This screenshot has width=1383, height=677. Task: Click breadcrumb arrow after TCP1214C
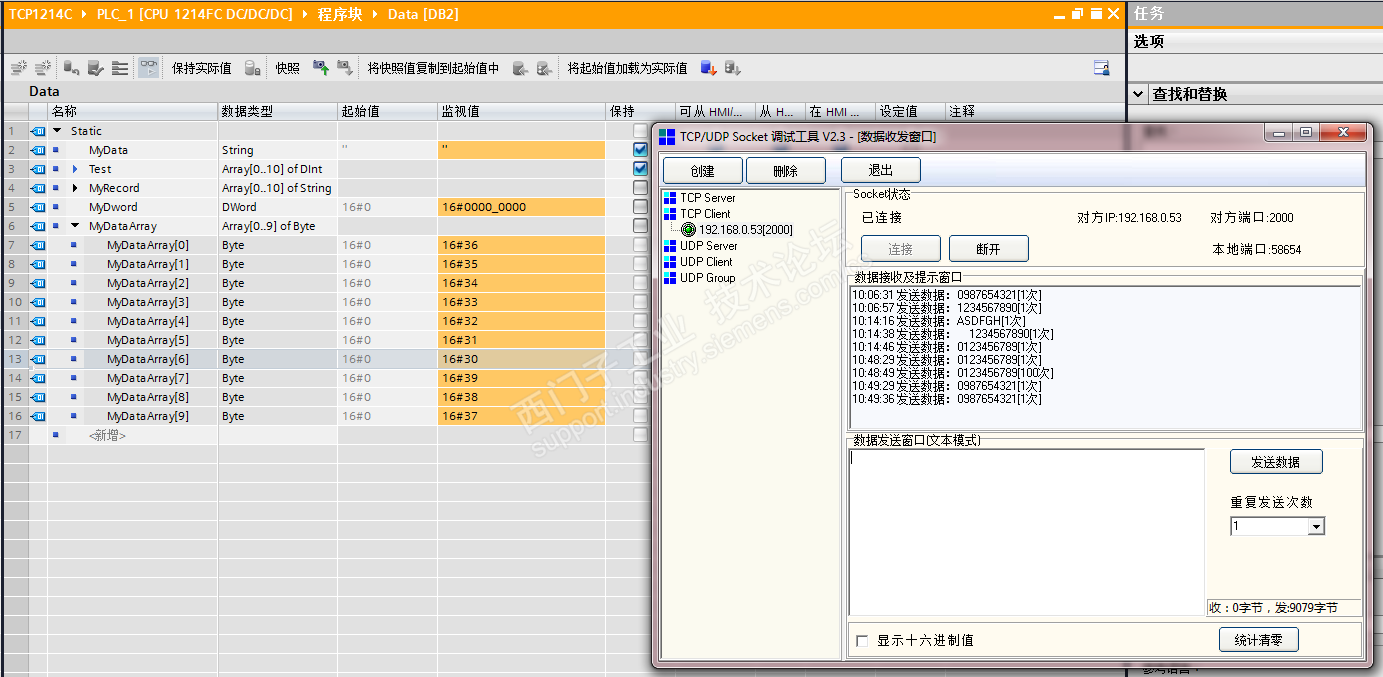(x=85, y=15)
